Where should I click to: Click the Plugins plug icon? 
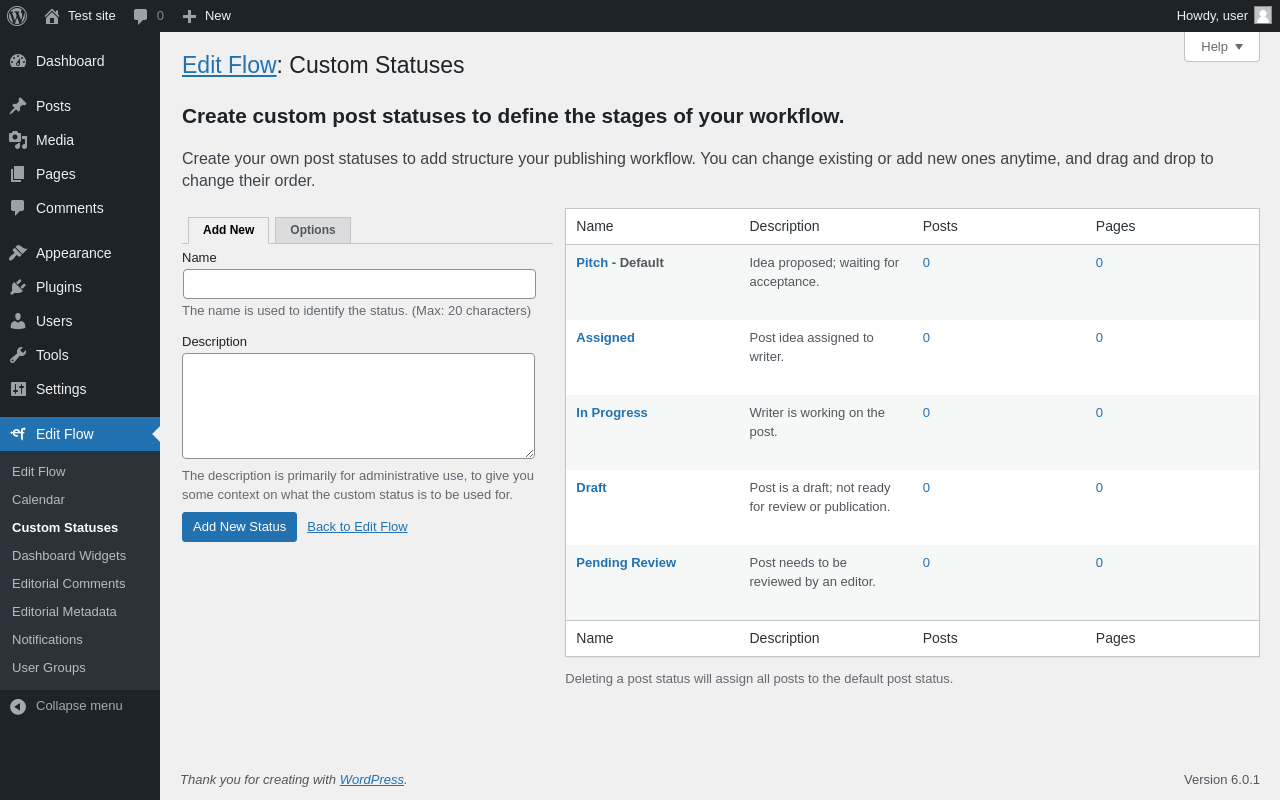point(18,287)
